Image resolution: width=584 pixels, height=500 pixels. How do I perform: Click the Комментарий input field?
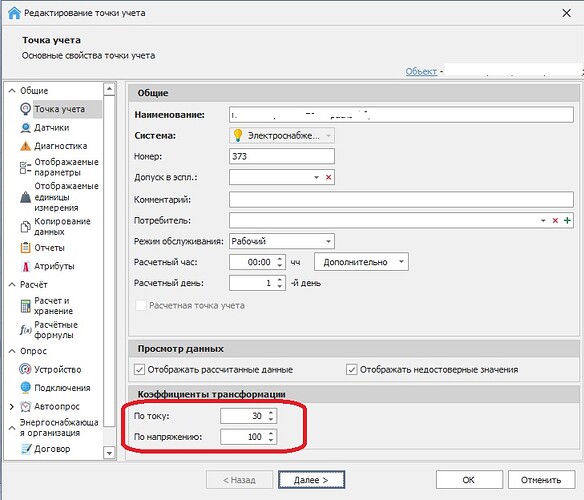coord(401,200)
